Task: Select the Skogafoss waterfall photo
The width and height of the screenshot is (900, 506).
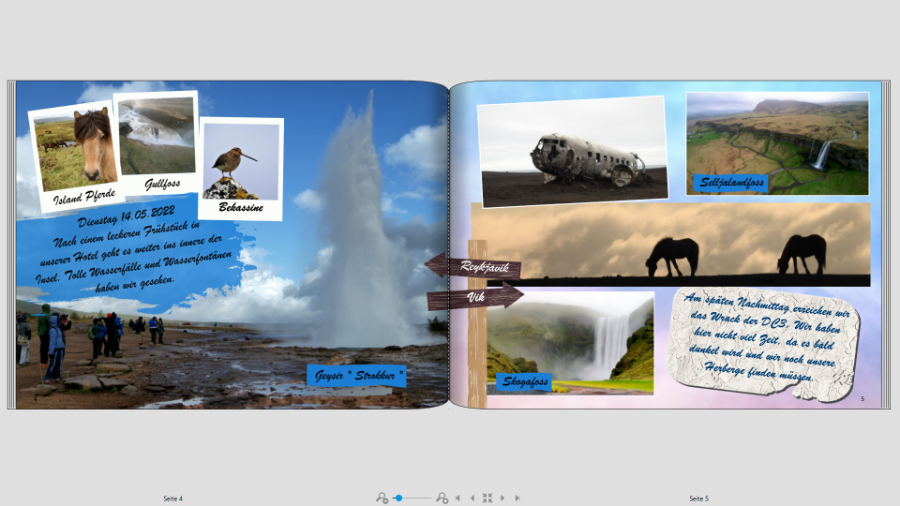Action: (x=570, y=343)
